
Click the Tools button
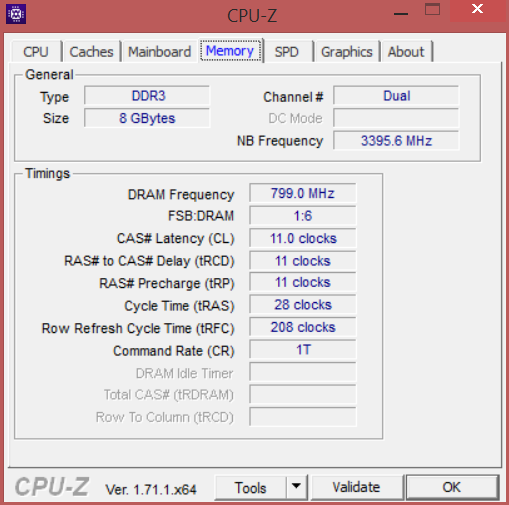[250, 487]
